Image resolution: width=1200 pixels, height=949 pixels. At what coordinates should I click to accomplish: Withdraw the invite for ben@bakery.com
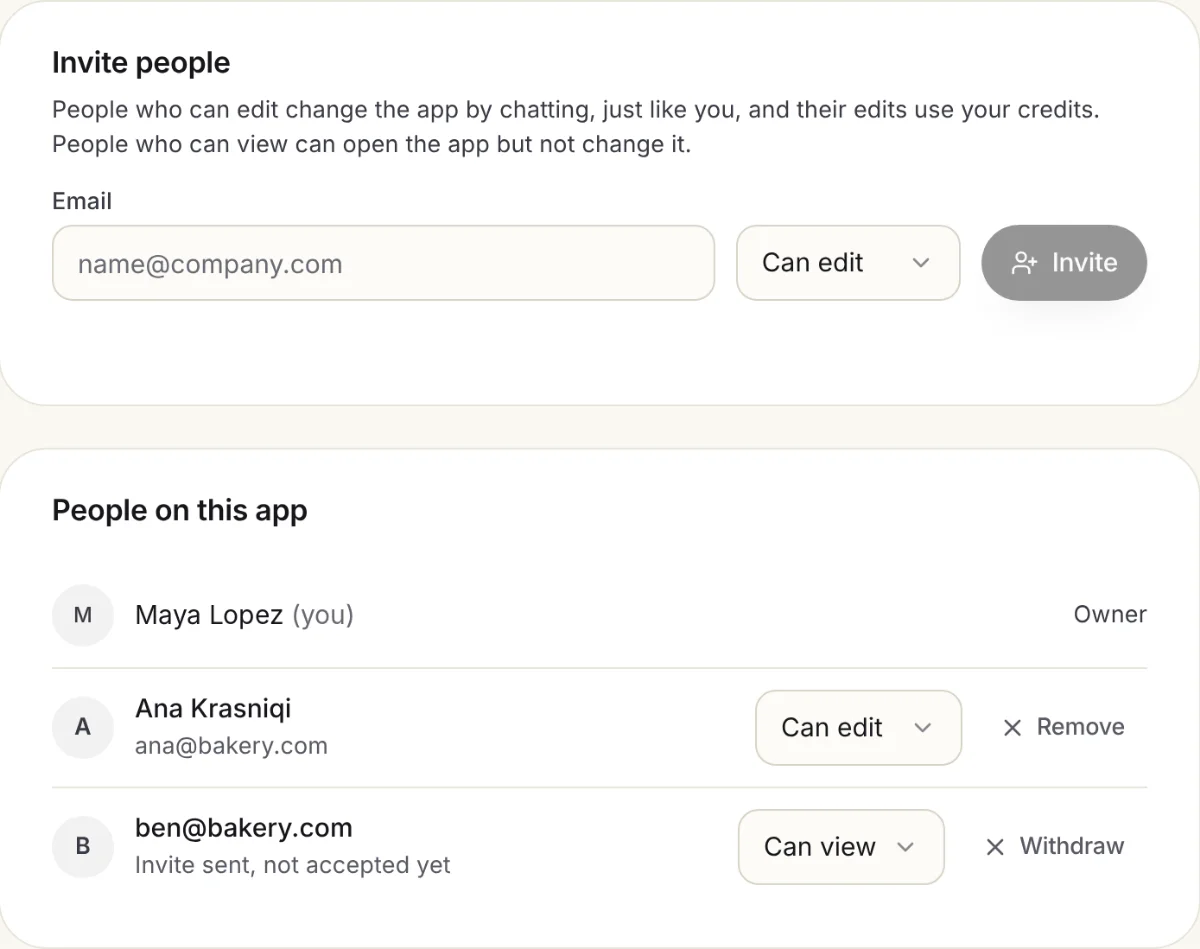pyautogui.click(x=1054, y=847)
